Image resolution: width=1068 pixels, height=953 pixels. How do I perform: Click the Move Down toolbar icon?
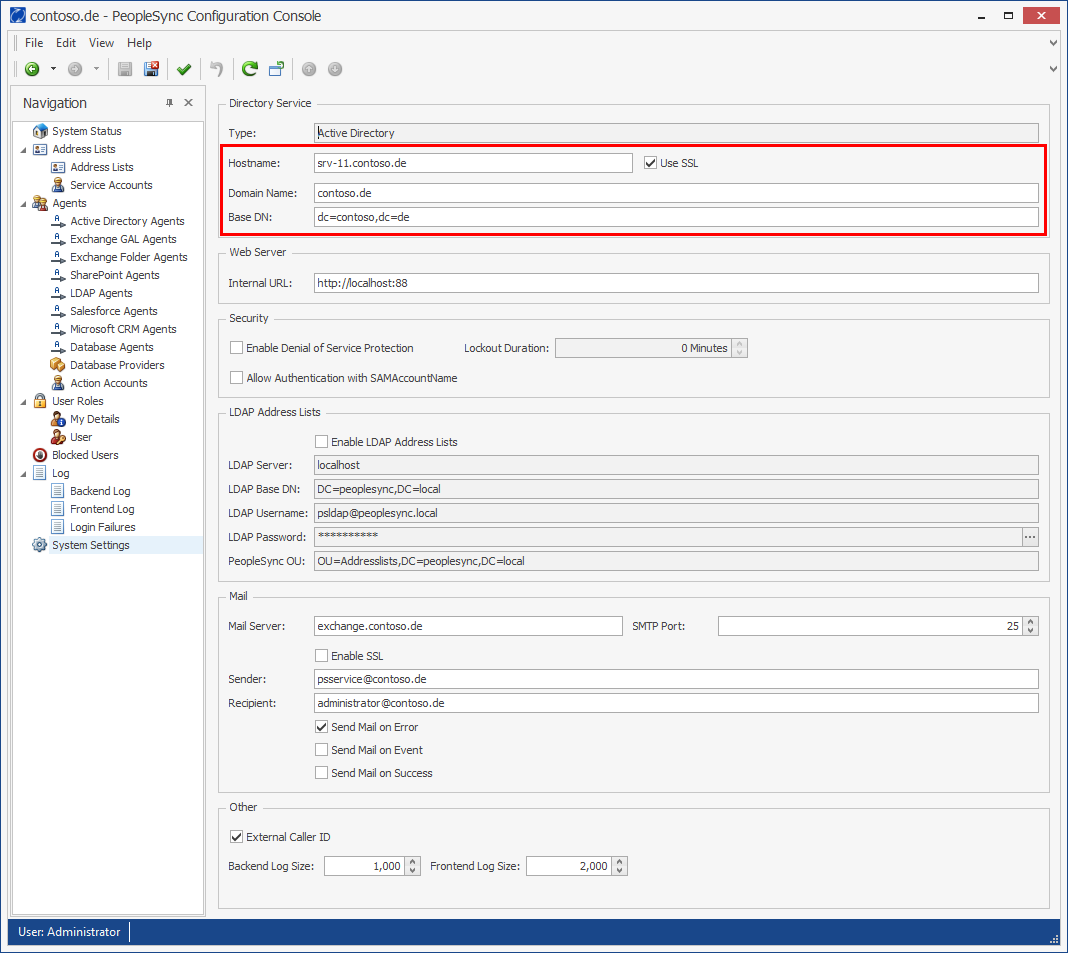click(335, 69)
